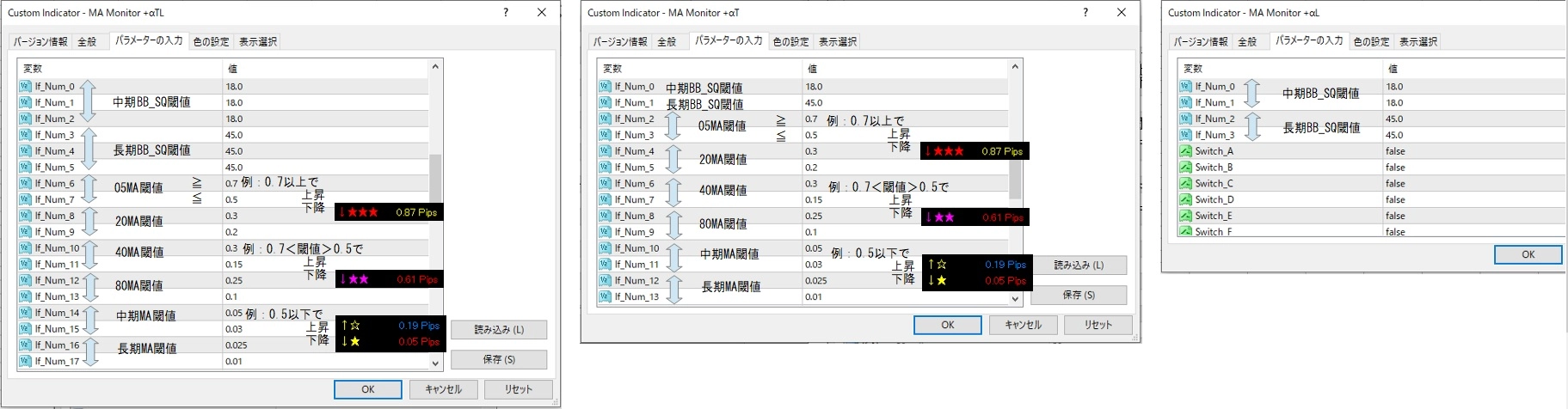Click If_Num_13 variable icon in αT window
Viewport: 1568px width, 409px height.
605,296
